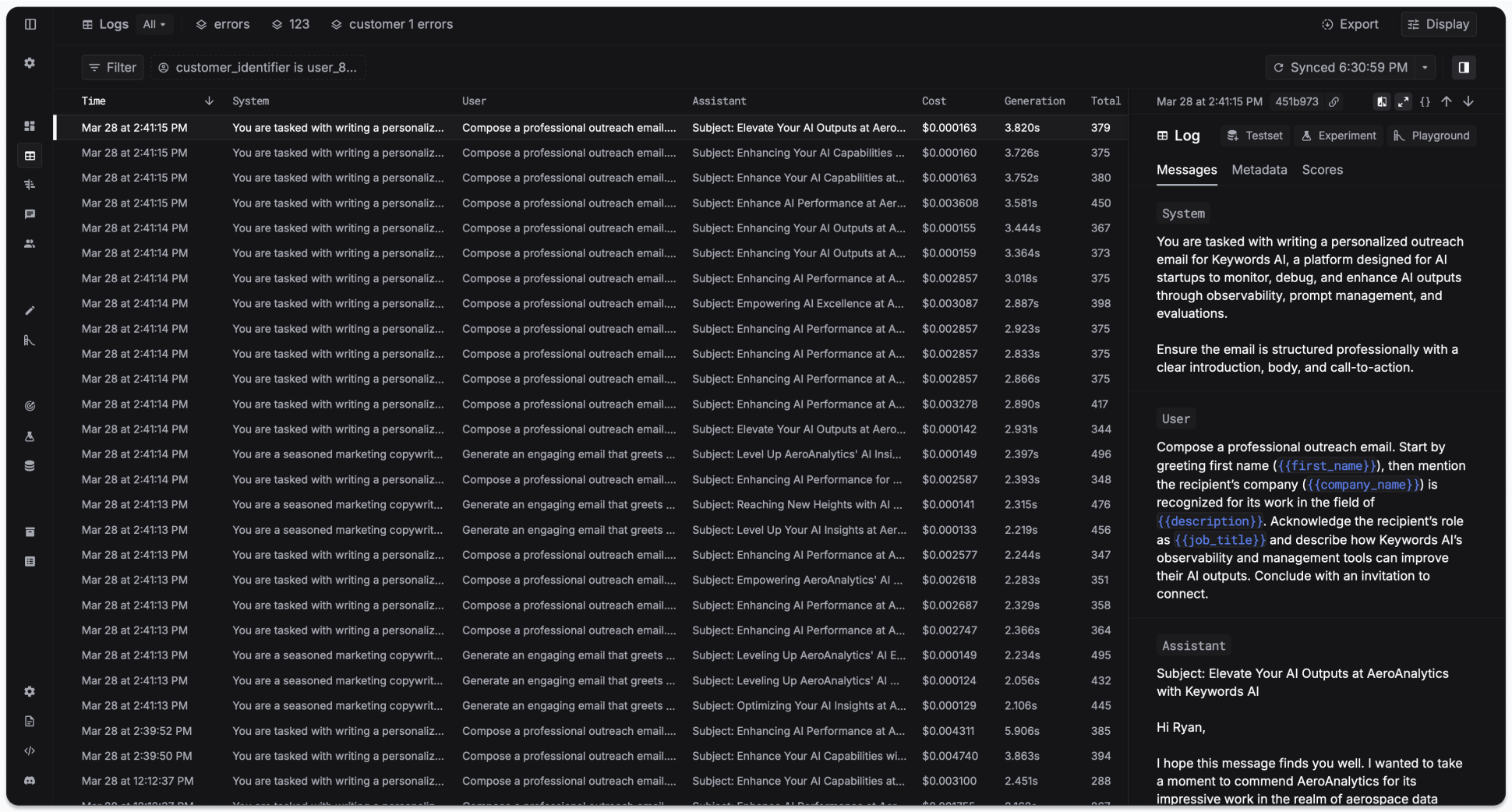
Task: Switch to the Metadata tab
Action: 1259,170
